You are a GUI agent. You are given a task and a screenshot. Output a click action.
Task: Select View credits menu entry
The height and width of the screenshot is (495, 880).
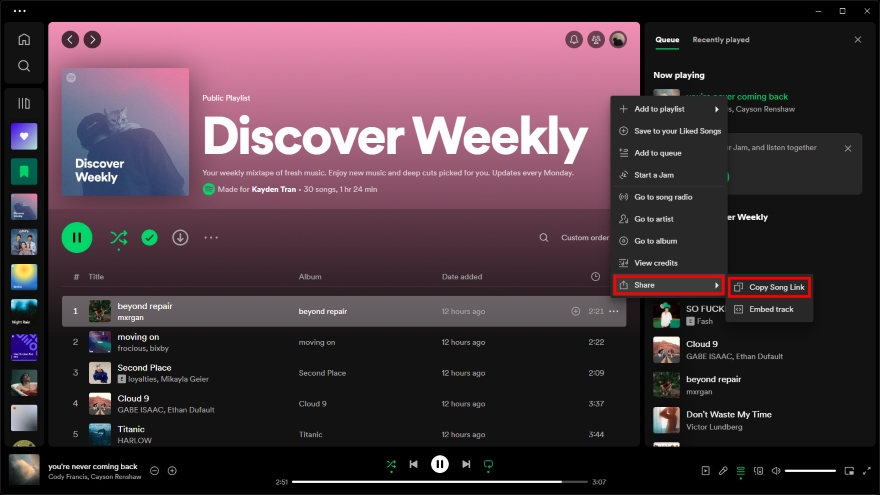[x=669, y=263]
